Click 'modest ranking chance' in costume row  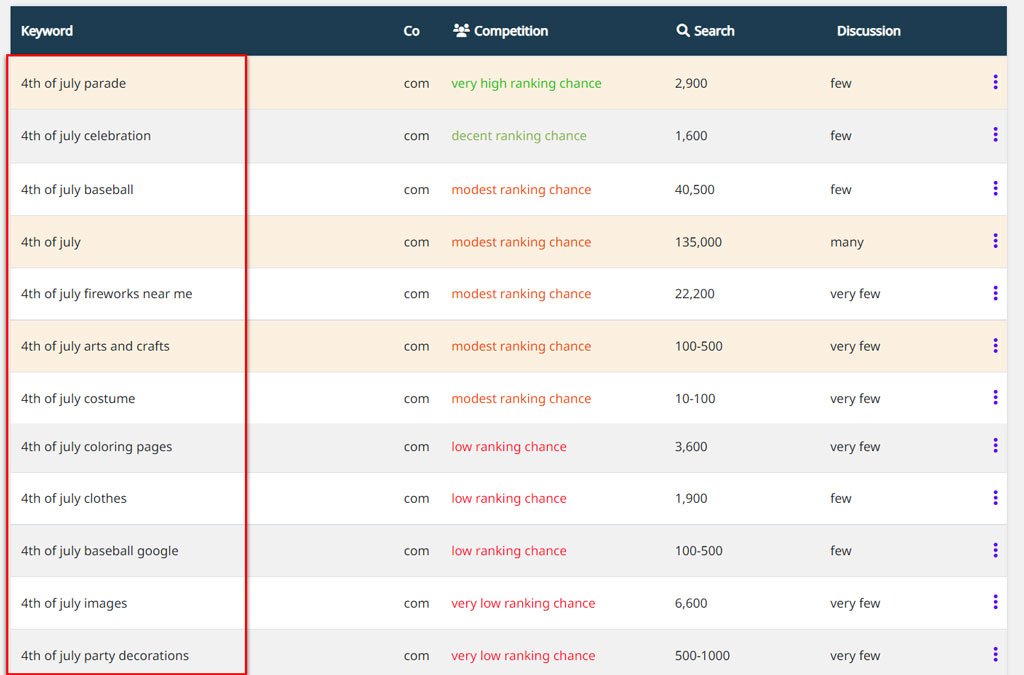pyautogui.click(x=521, y=399)
